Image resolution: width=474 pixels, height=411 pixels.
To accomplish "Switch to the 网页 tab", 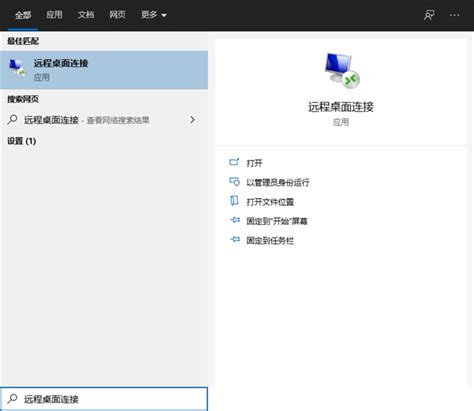I will (118, 15).
